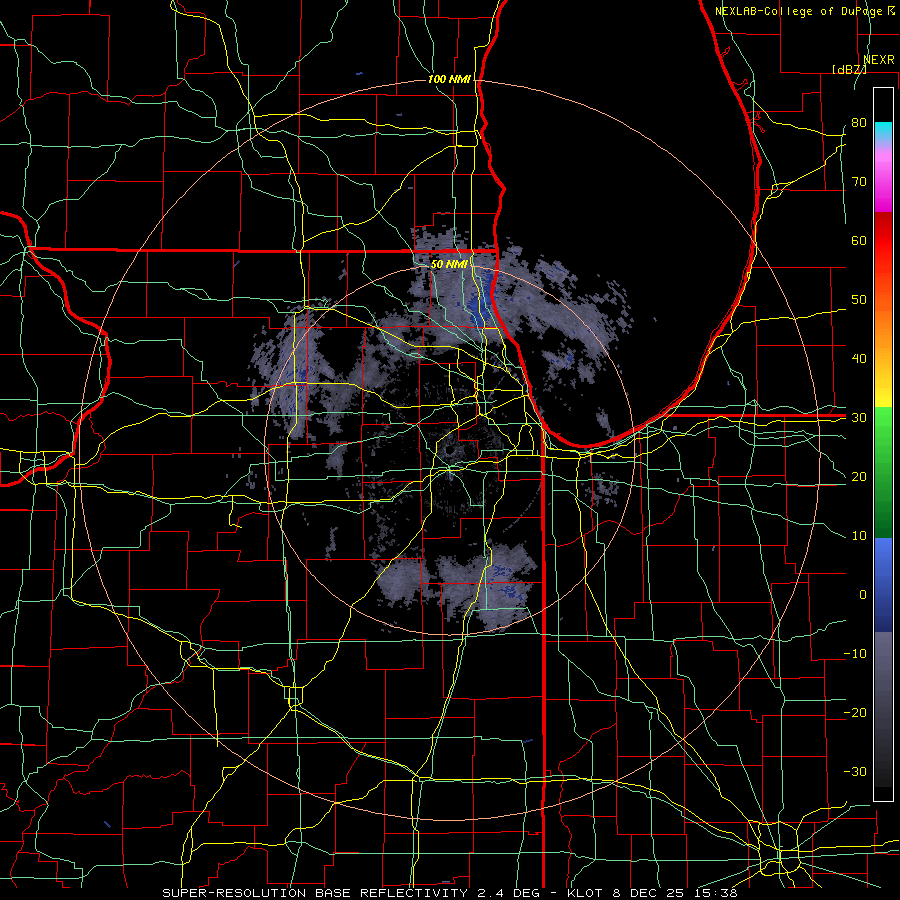
Task: Select the 60 value on the dBZ scale
Action: pos(859,240)
